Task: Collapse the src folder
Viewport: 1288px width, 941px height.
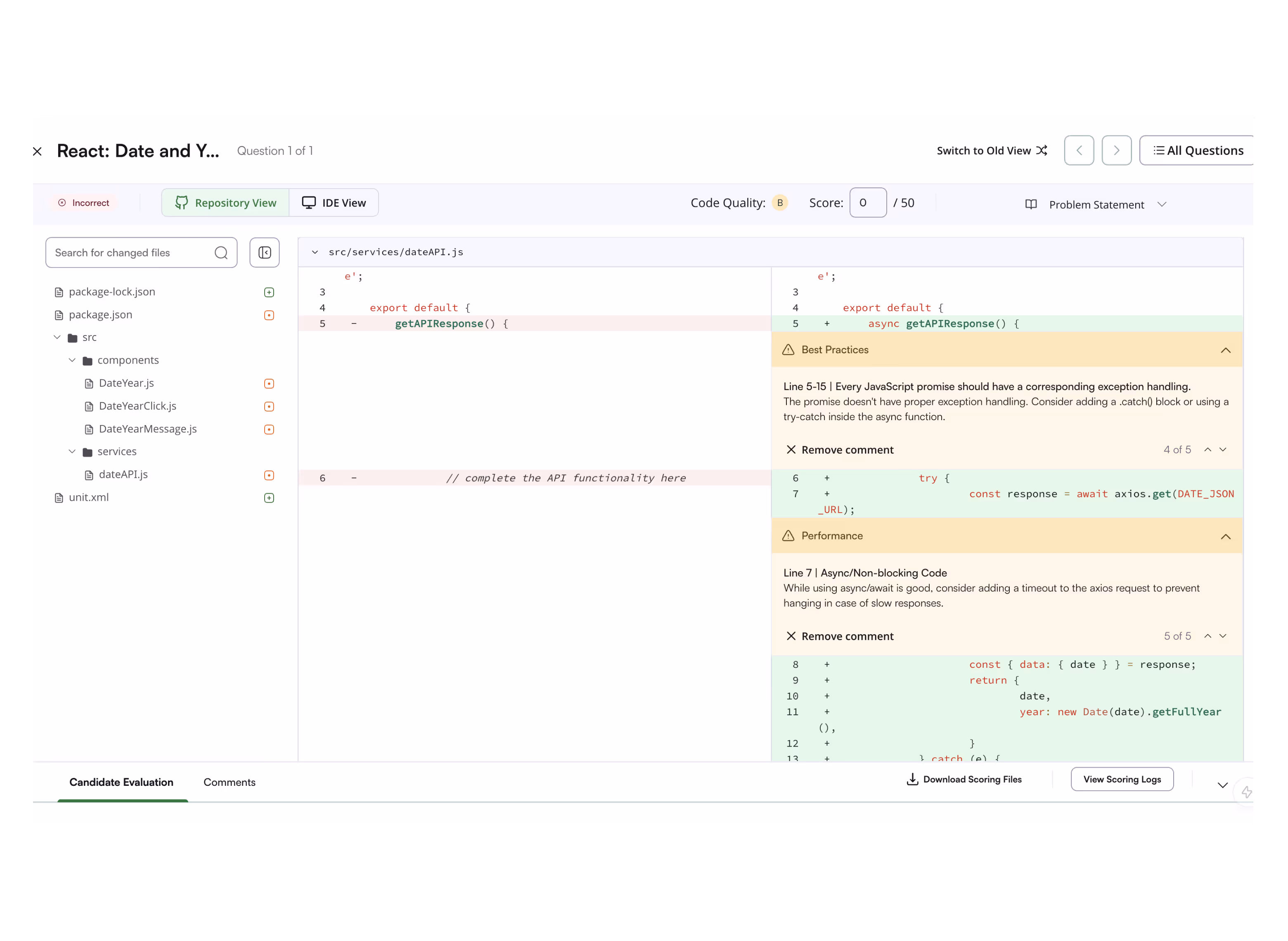Action: click(57, 337)
